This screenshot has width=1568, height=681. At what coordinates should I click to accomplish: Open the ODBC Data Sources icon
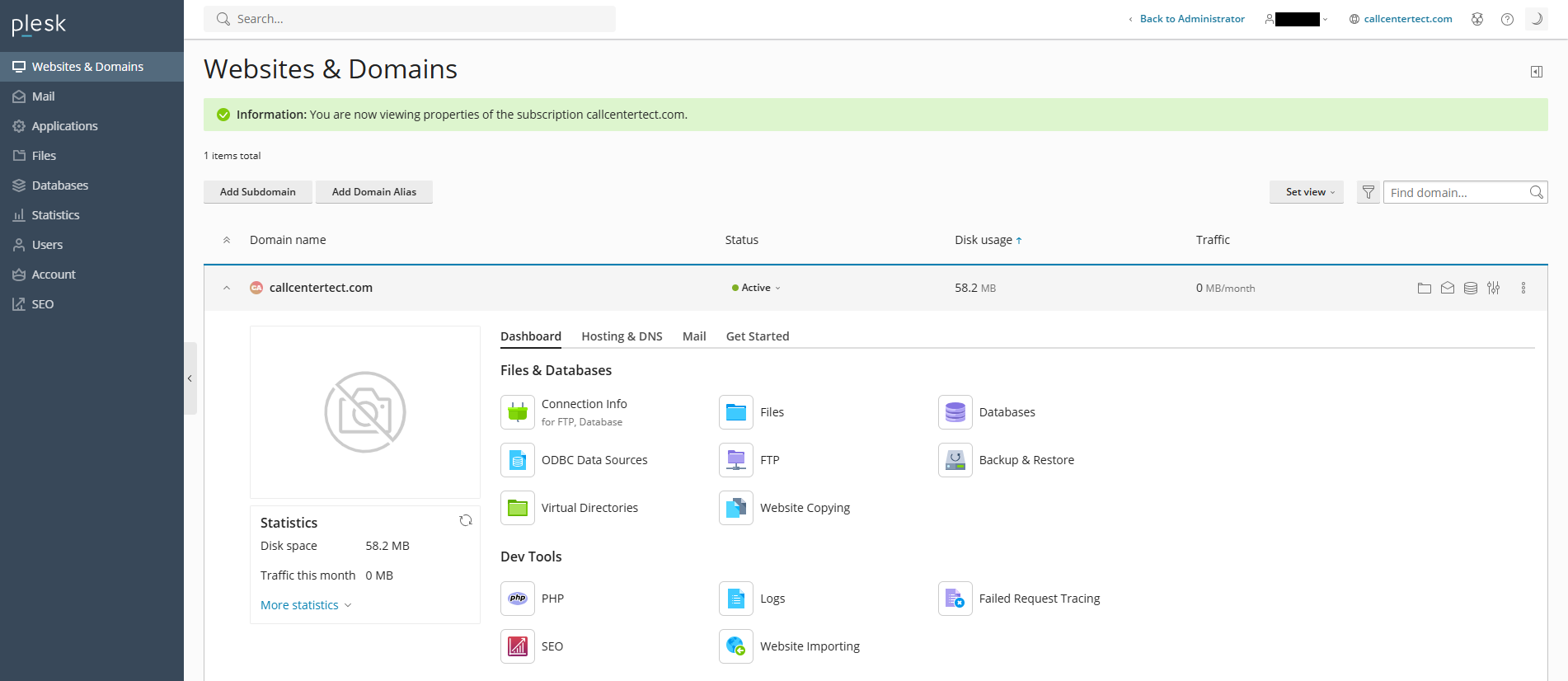pos(518,460)
